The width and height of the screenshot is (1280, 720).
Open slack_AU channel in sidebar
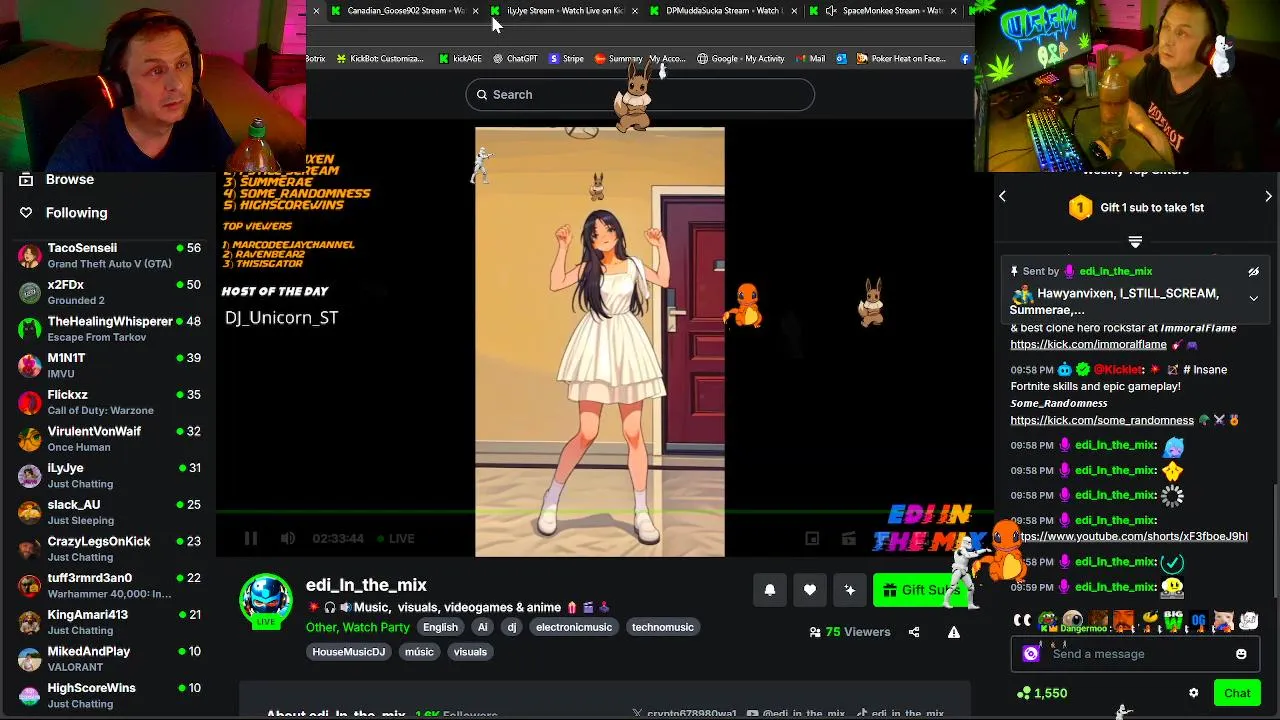(x=110, y=512)
